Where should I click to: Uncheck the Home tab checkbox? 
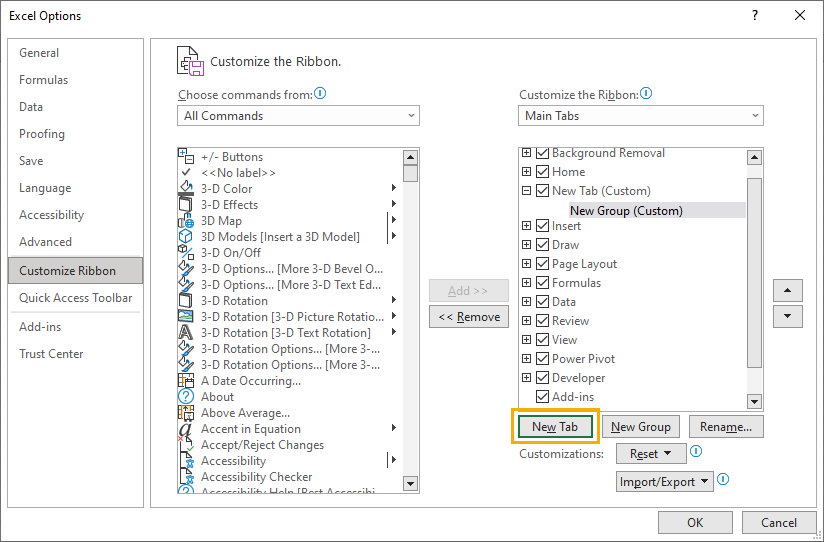pos(542,172)
